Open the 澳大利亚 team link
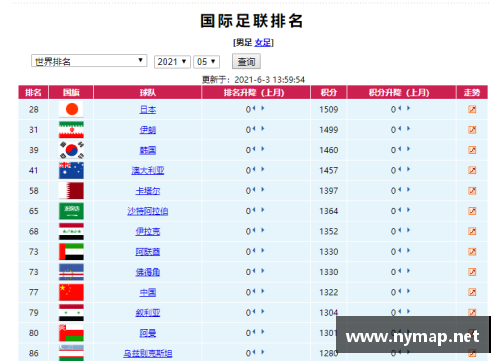Screen dimensions: 500x362 coord(148,171)
